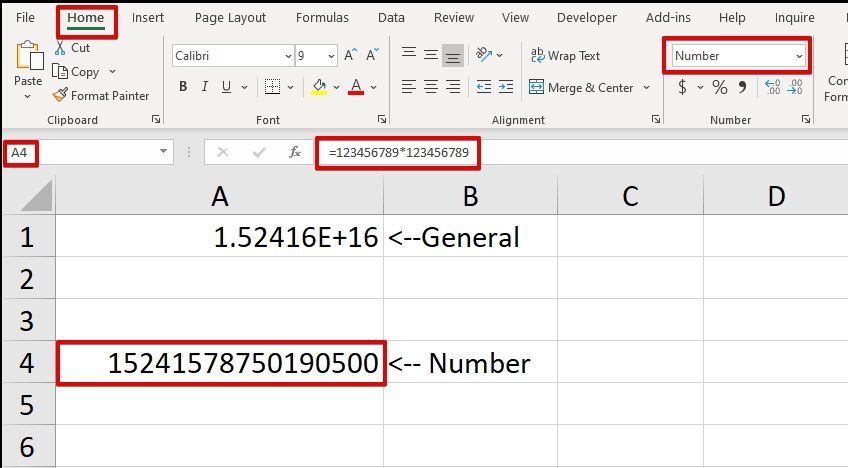Open the File tab

(x=25, y=17)
